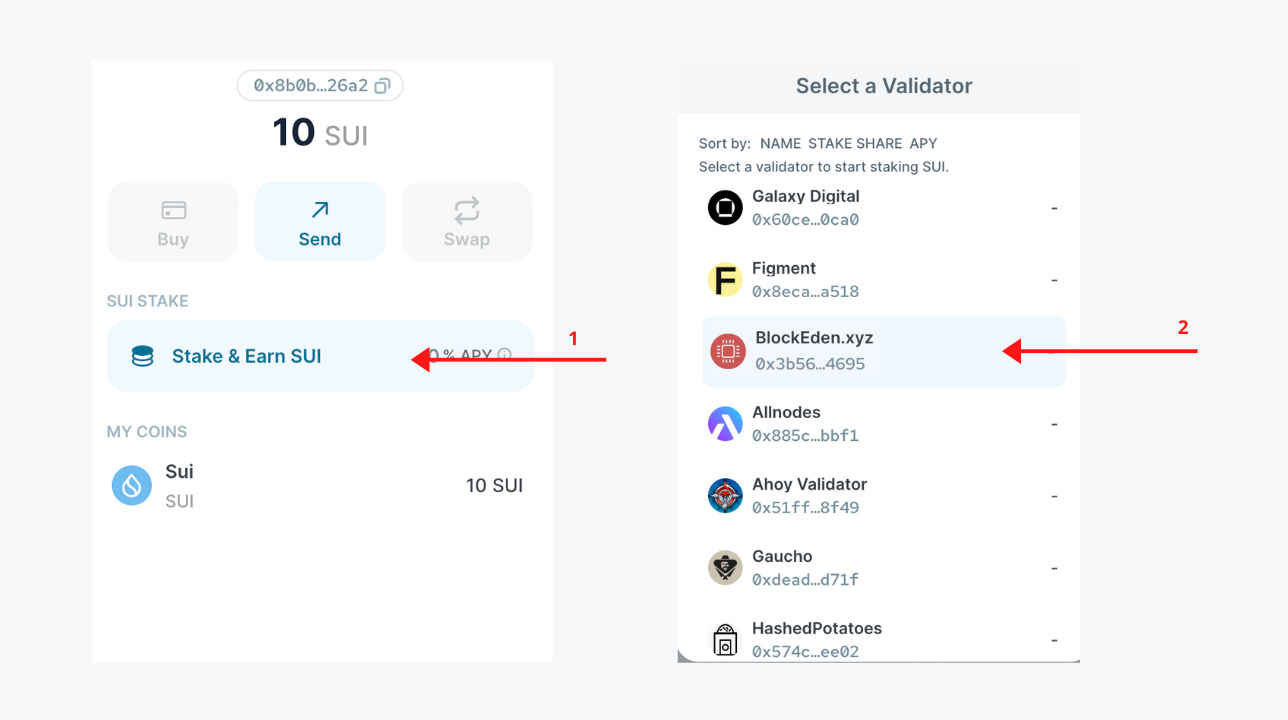Click the address 0x3b56…4695
This screenshot has height=720, width=1288.
tap(810, 364)
